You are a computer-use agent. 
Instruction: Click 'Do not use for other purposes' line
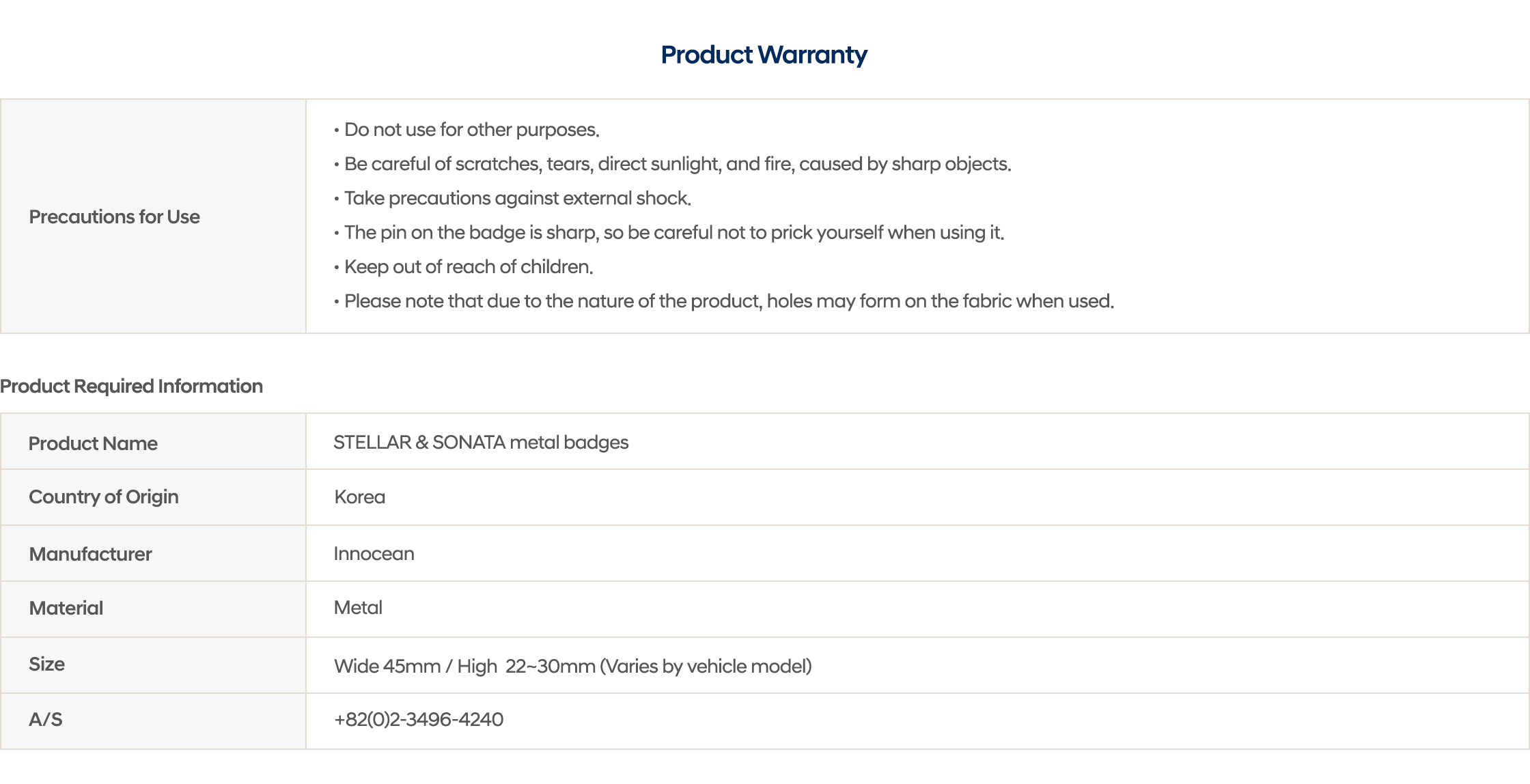[x=471, y=130]
